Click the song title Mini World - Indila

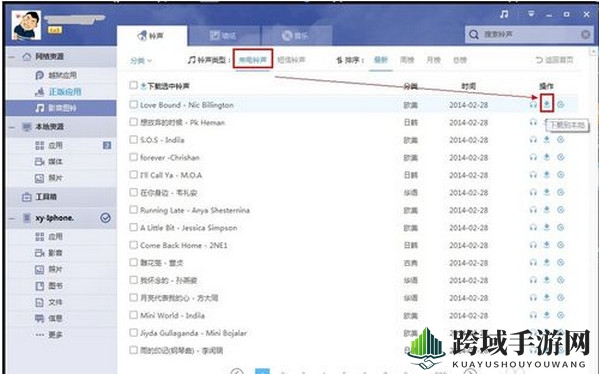coord(172,316)
